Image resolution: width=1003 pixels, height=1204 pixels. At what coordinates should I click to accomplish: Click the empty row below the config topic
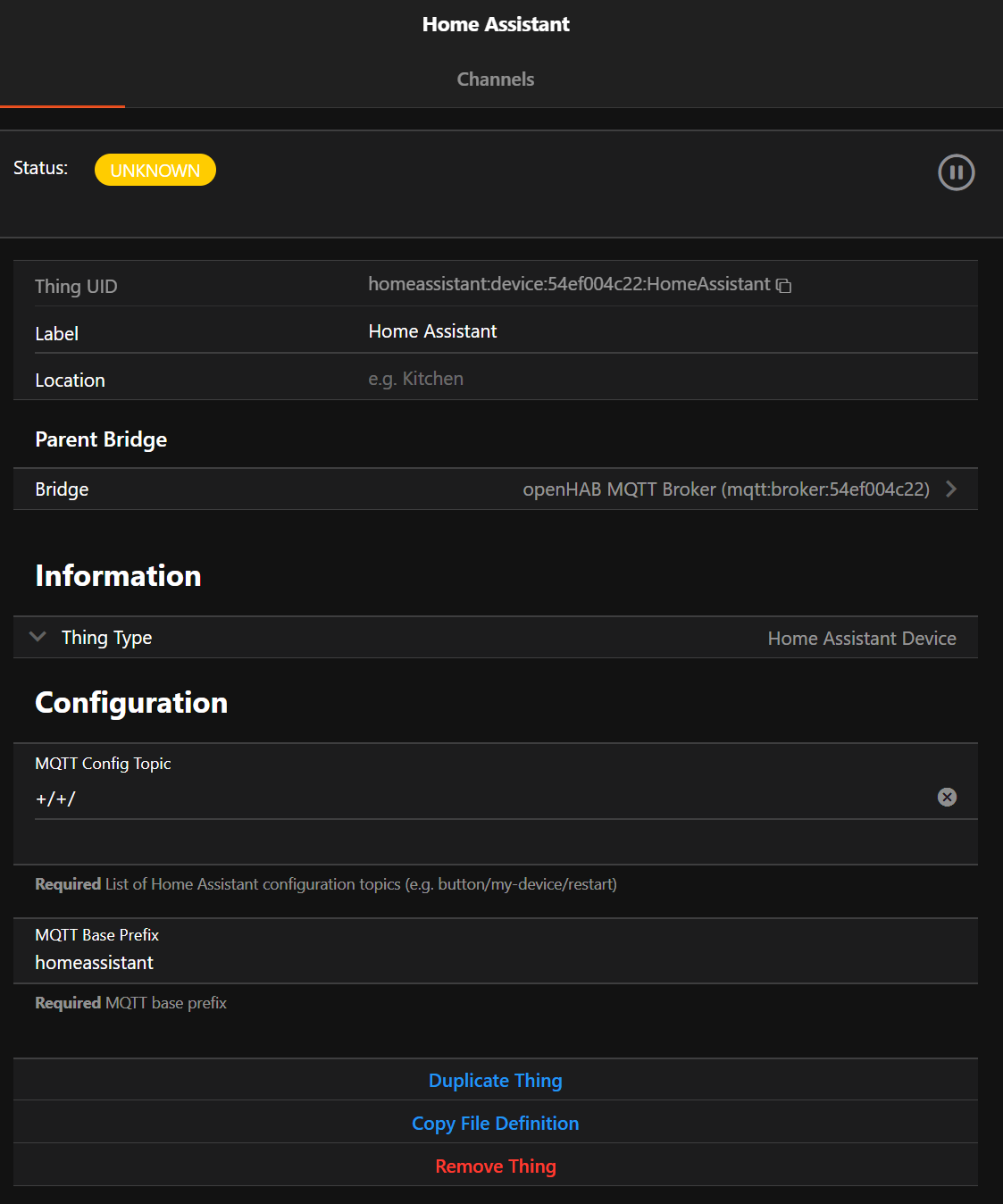point(495,842)
